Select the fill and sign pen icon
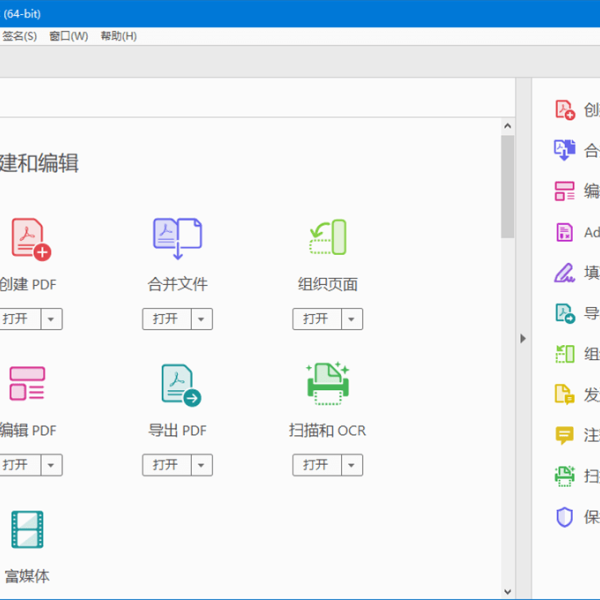The image size is (600, 600). point(565,272)
